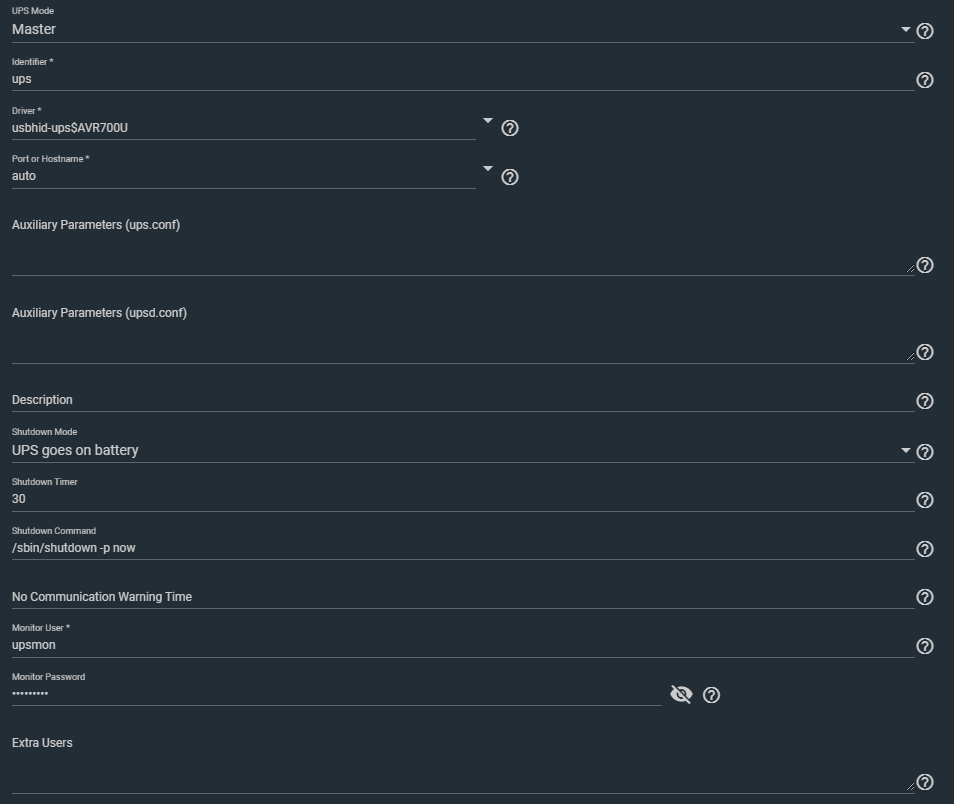Open help for Auxiliary Parameters (upsd.conf)

click(x=925, y=352)
